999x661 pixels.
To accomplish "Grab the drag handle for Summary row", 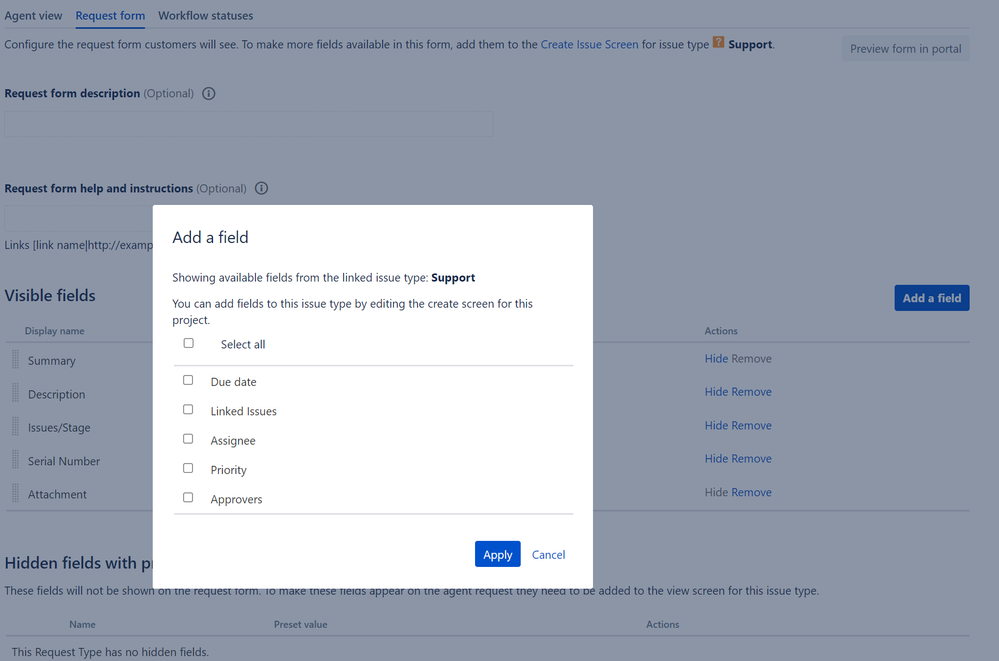I will (15, 360).
